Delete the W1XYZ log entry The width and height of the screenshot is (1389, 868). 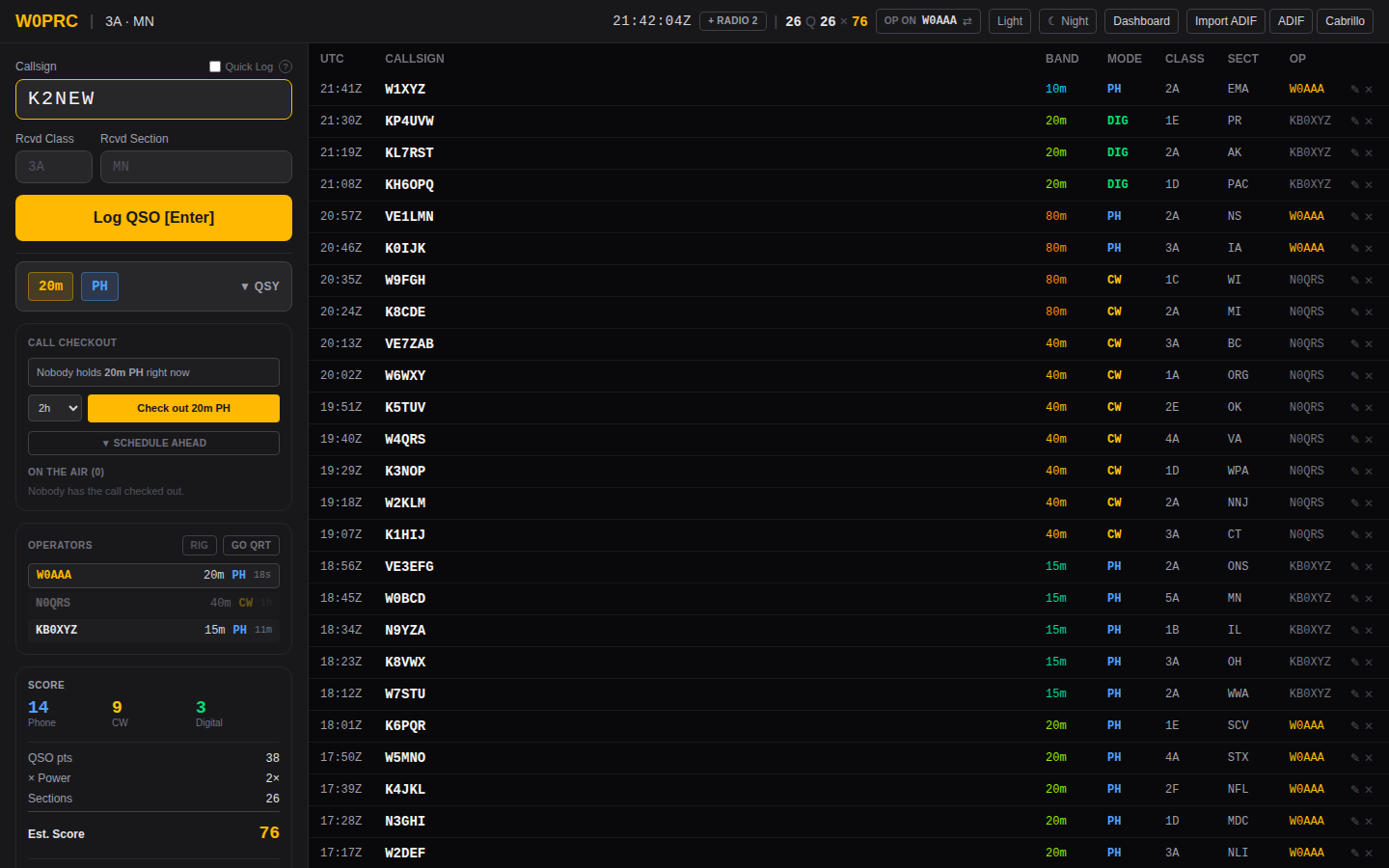point(1369,90)
